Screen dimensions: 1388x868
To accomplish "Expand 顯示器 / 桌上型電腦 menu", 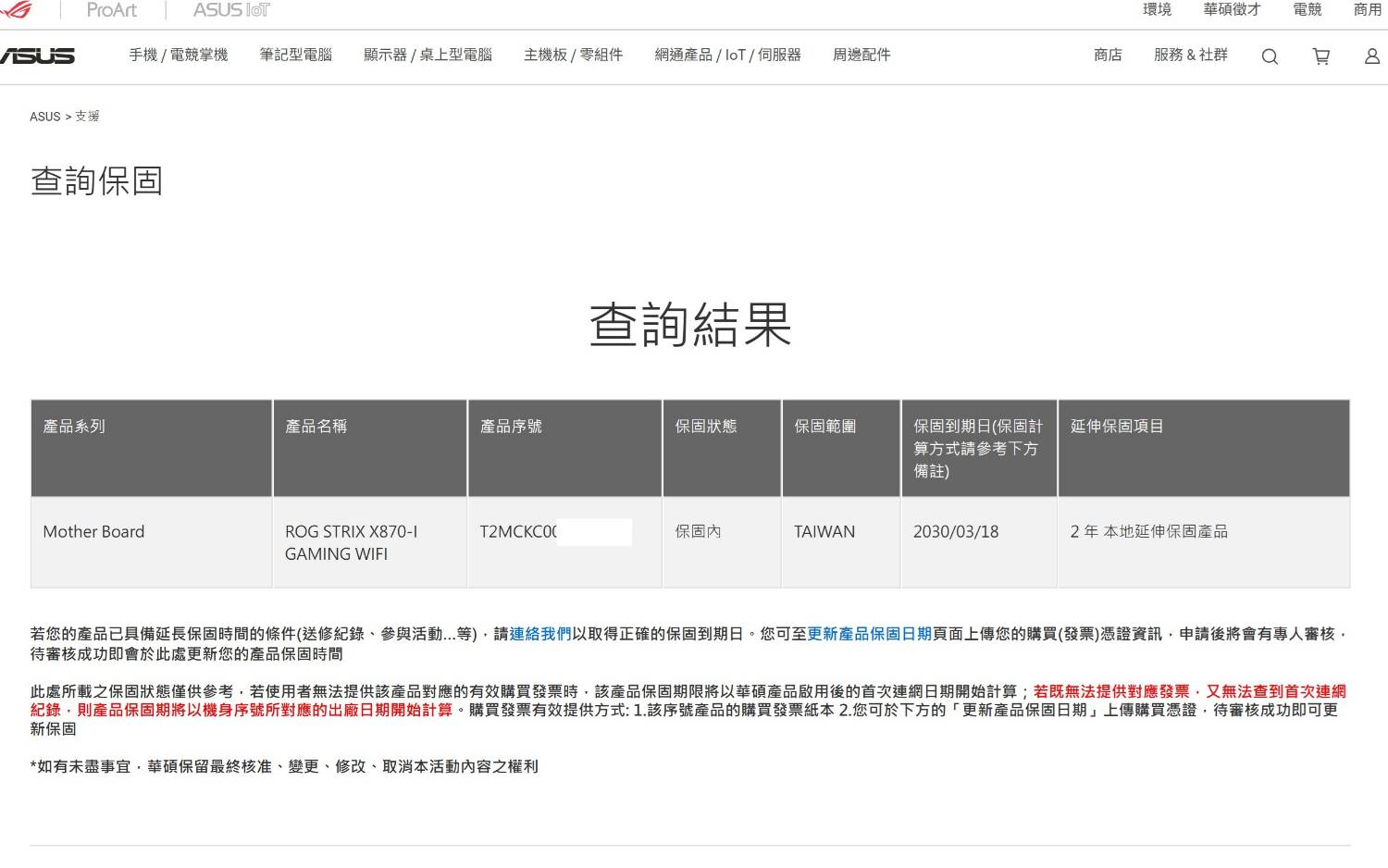I will tap(428, 56).
